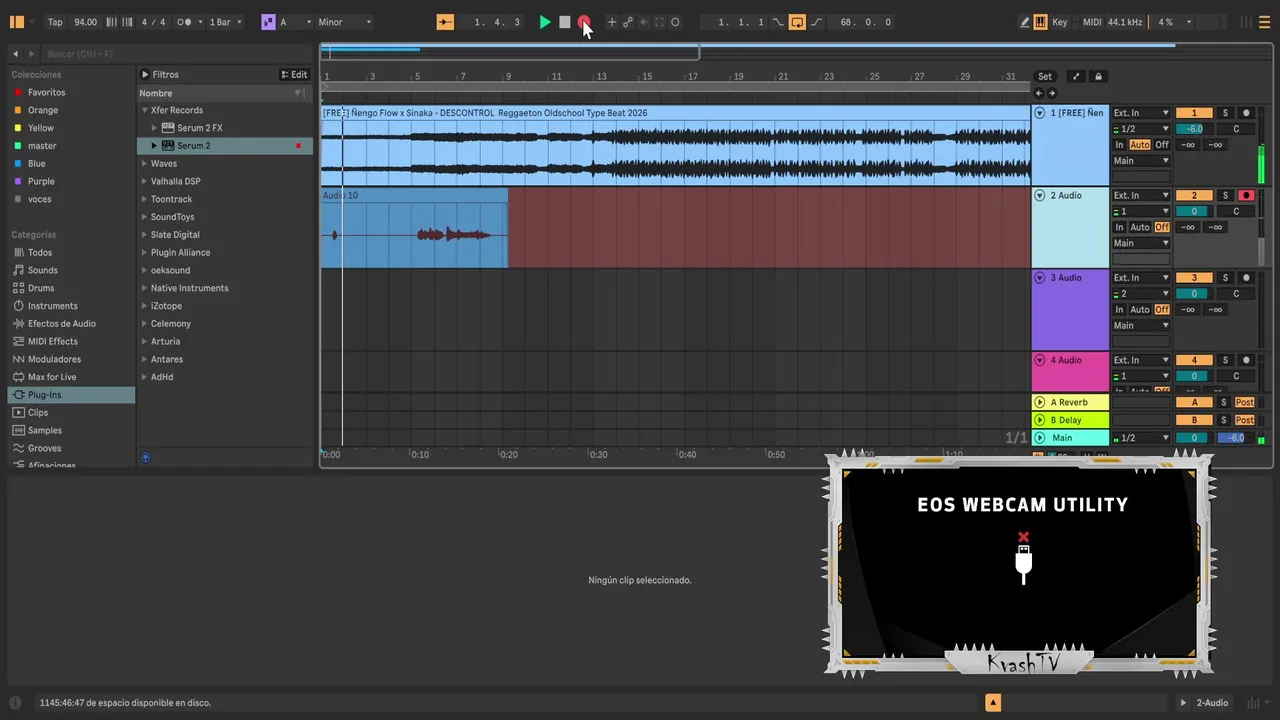The height and width of the screenshot is (720, 1280).
Task: Set track 3 monitor to Off
Action: pos(1162,310)
